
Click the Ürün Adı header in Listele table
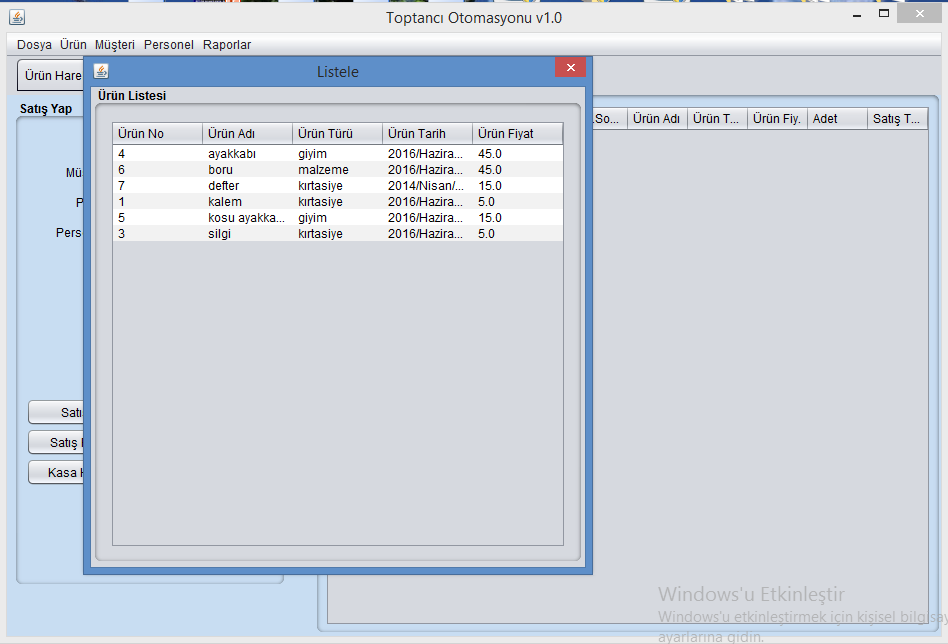coord(247,134)
